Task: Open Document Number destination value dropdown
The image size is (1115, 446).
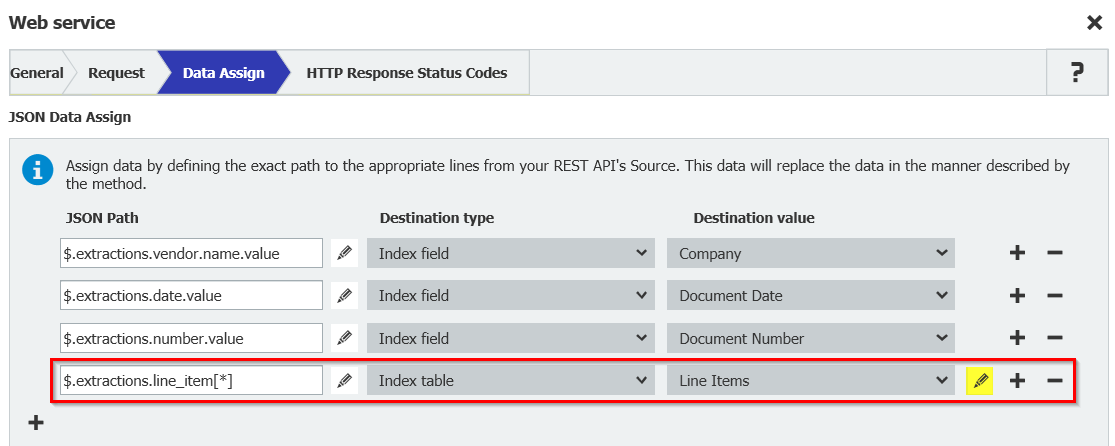Action: coord(811,338)
